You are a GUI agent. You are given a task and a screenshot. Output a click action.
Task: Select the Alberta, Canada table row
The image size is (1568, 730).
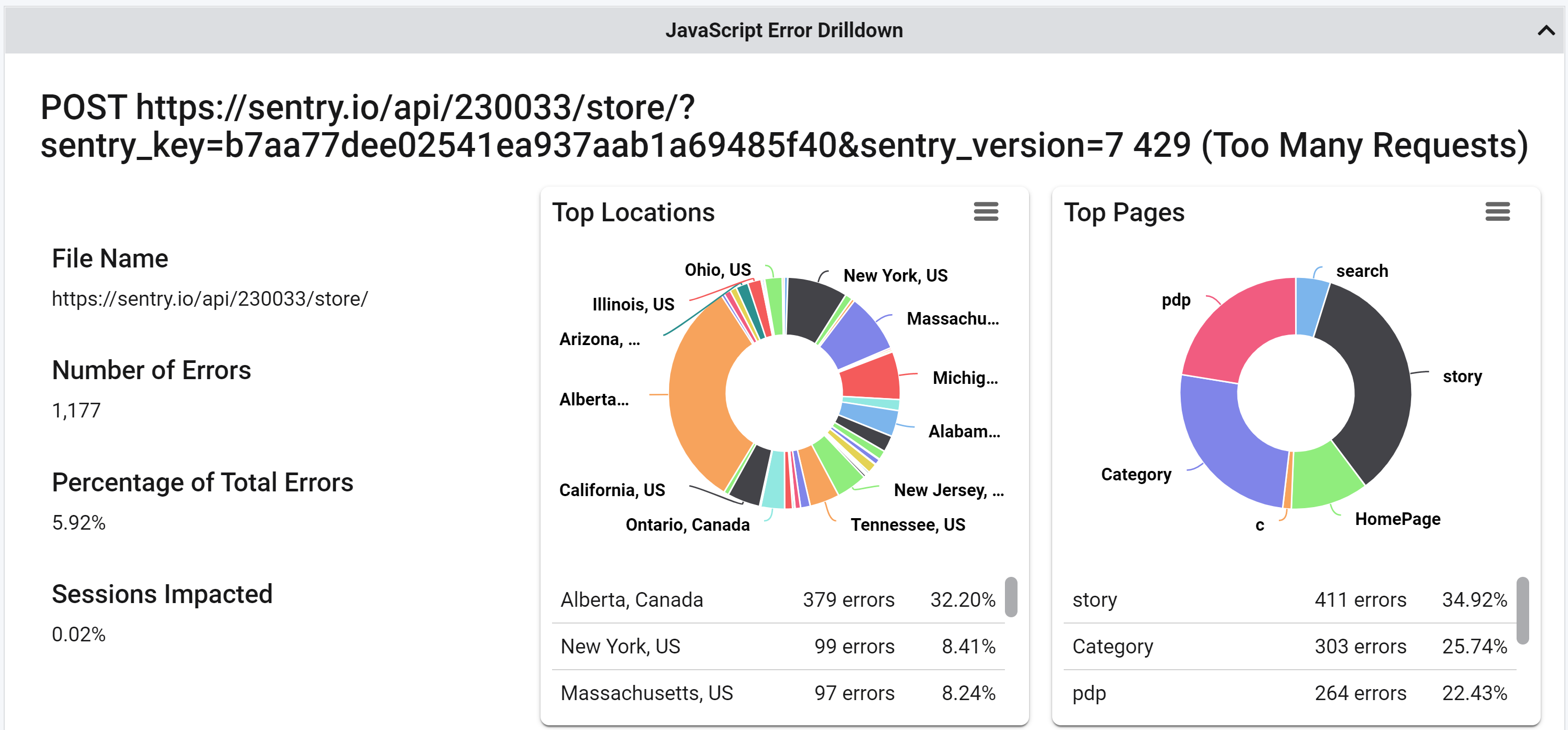coord(778,600)
